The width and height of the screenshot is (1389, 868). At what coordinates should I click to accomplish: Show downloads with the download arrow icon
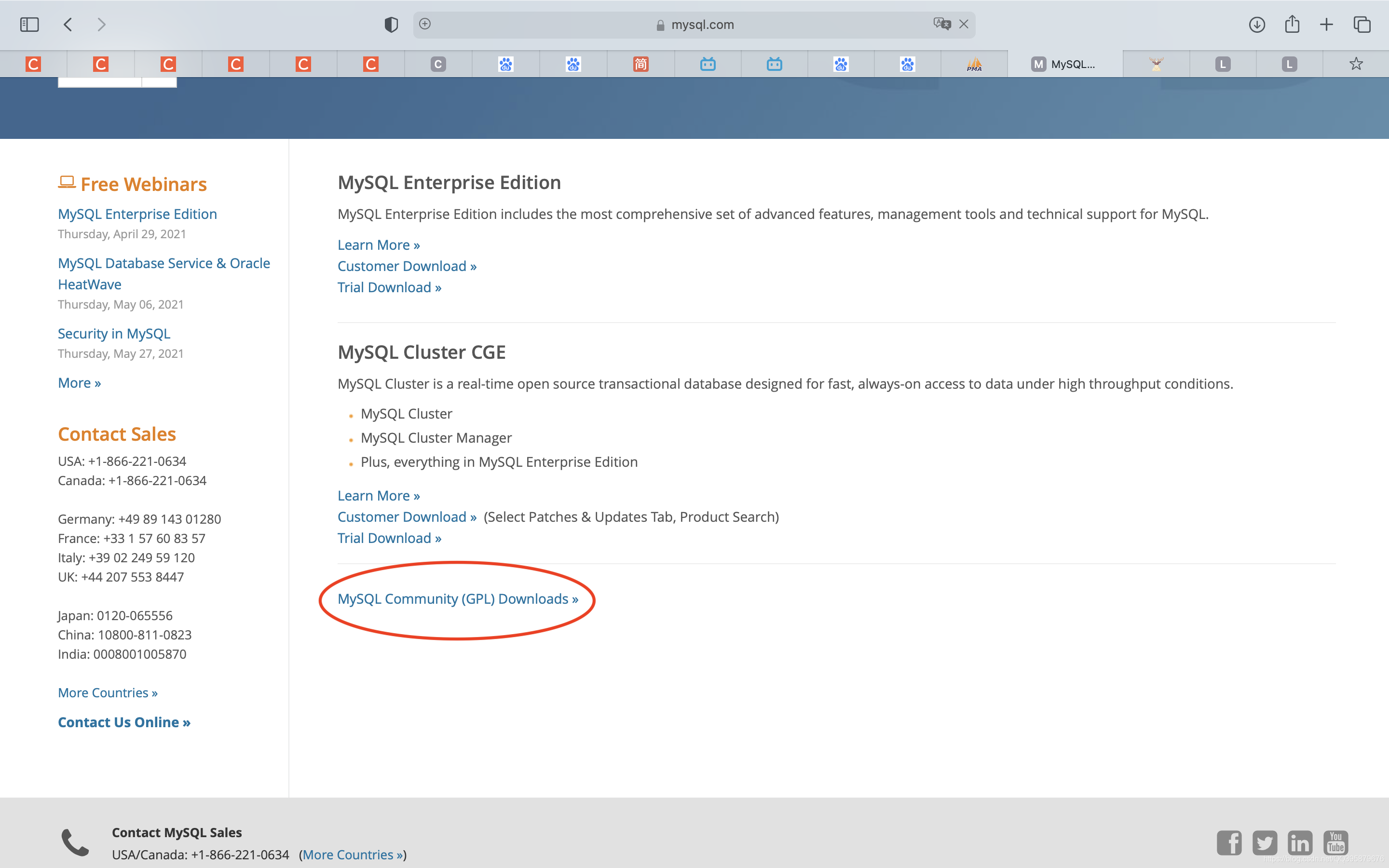(1256, 25)
